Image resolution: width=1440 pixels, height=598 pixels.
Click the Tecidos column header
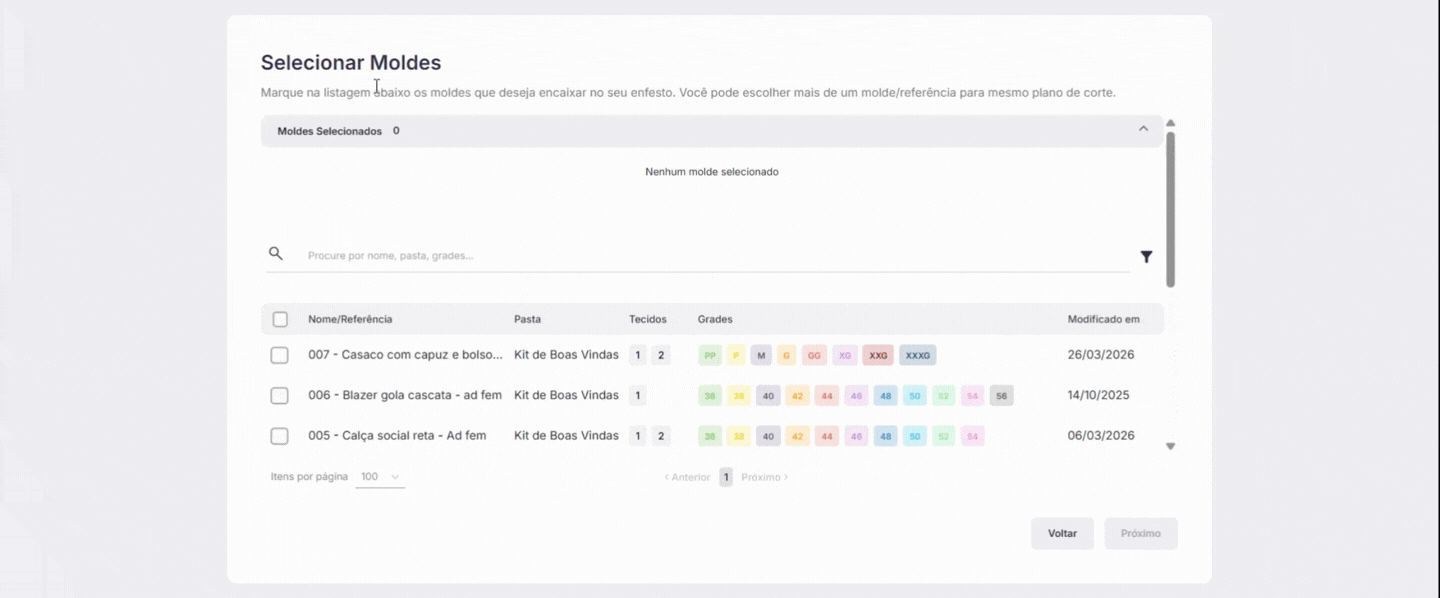click(x=648, y=319)
